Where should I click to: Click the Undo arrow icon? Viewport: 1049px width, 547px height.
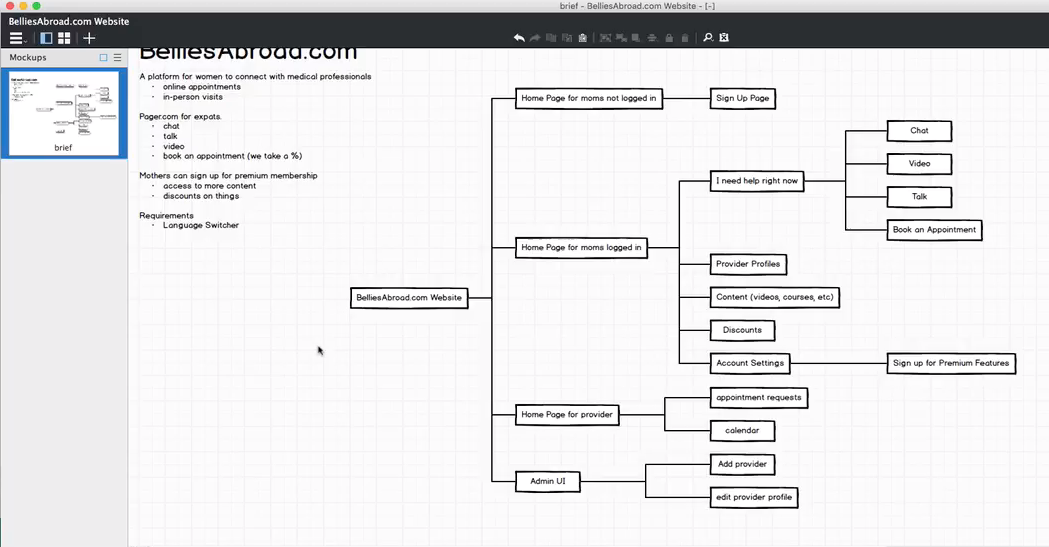tap(519, 37)
